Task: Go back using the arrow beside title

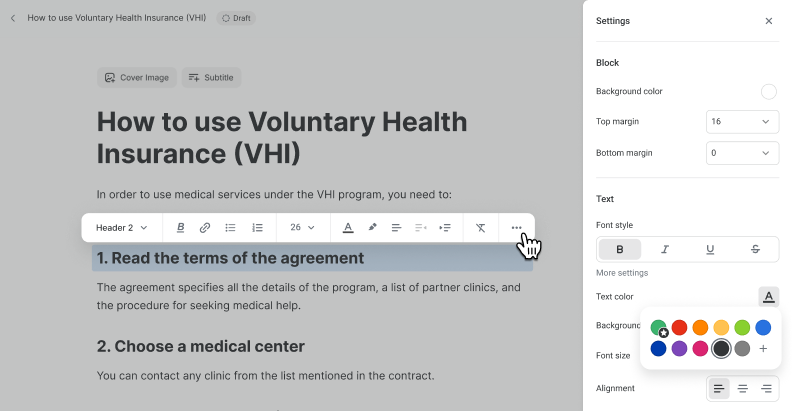Action: (13, 18)
